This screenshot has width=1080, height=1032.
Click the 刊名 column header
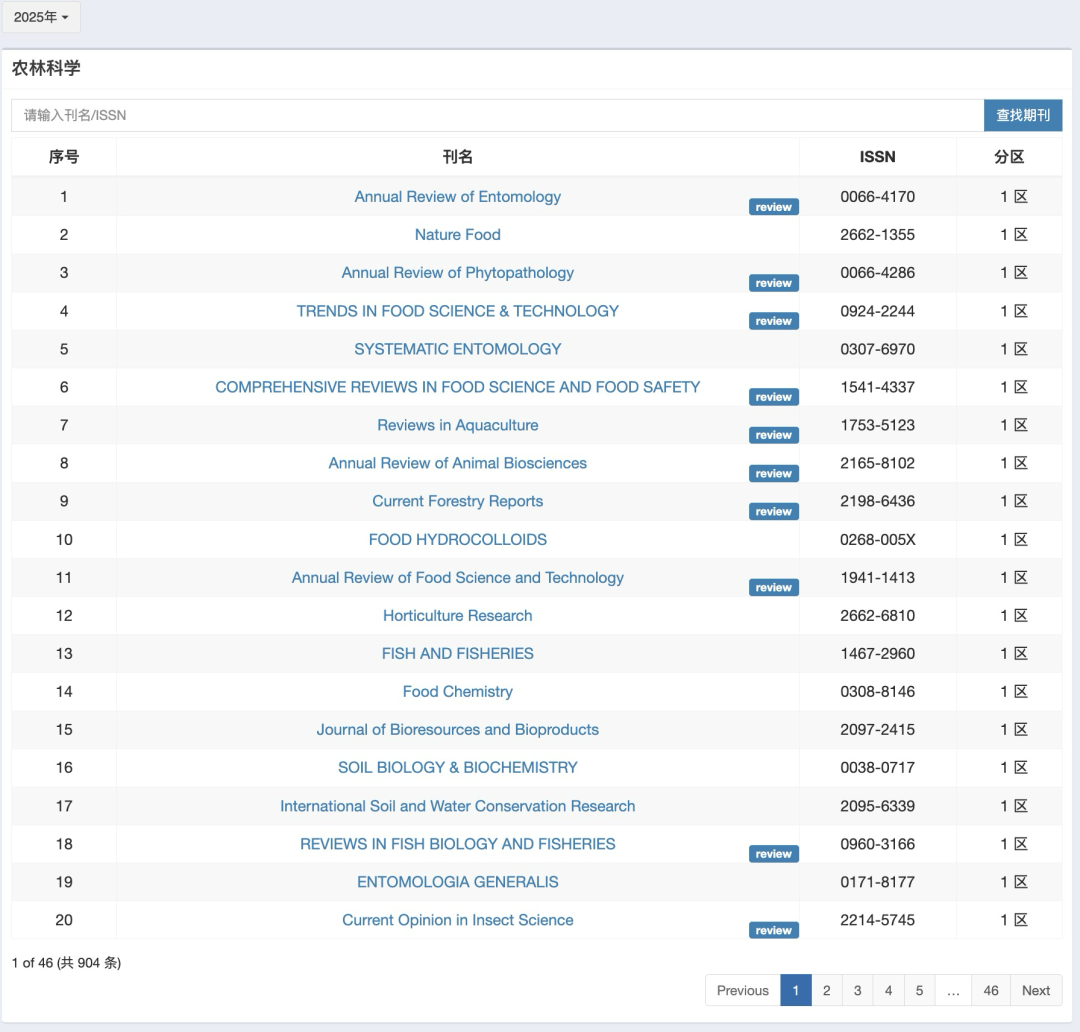457,157
